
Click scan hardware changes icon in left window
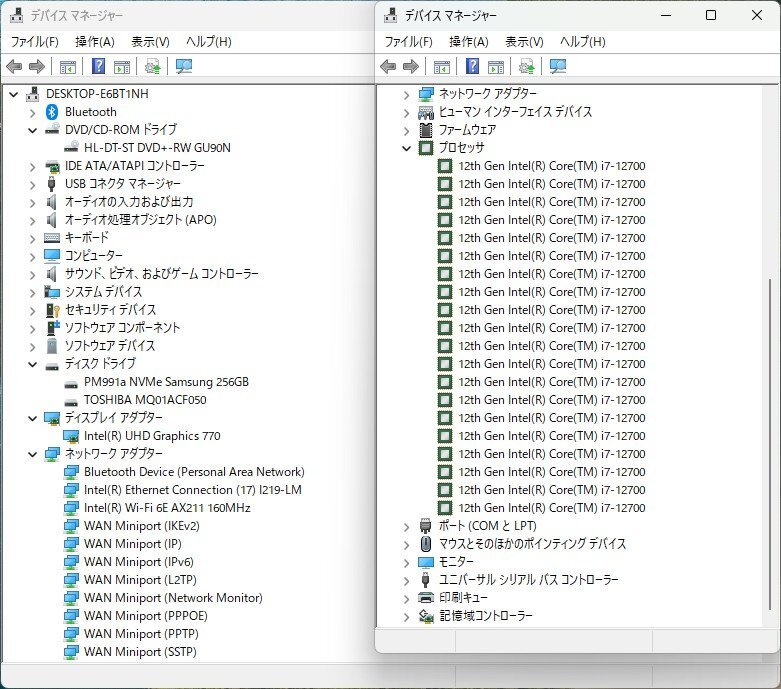pyautogui.click(x=184, y=66)
